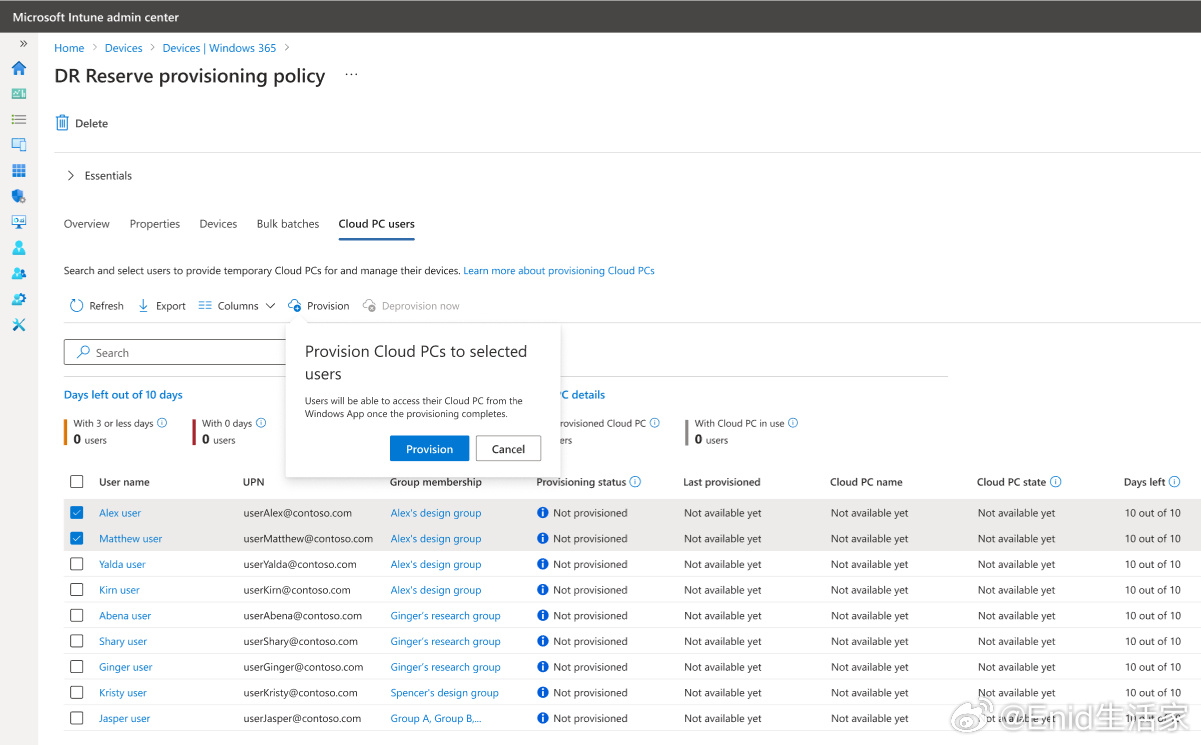Image resolution: width=1201 pixels, height=745 pixels.
Task: Sort by User name column header
Action: 124,482
